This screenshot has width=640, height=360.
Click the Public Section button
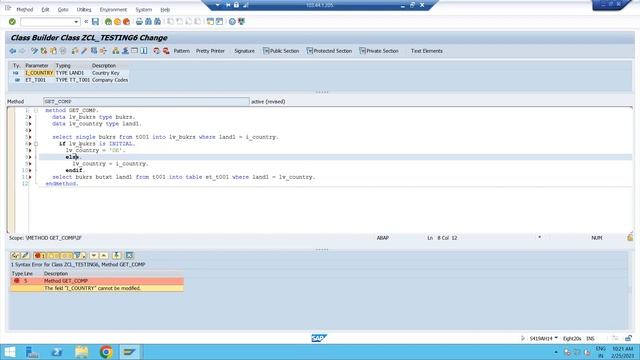(x=281, y=51)
